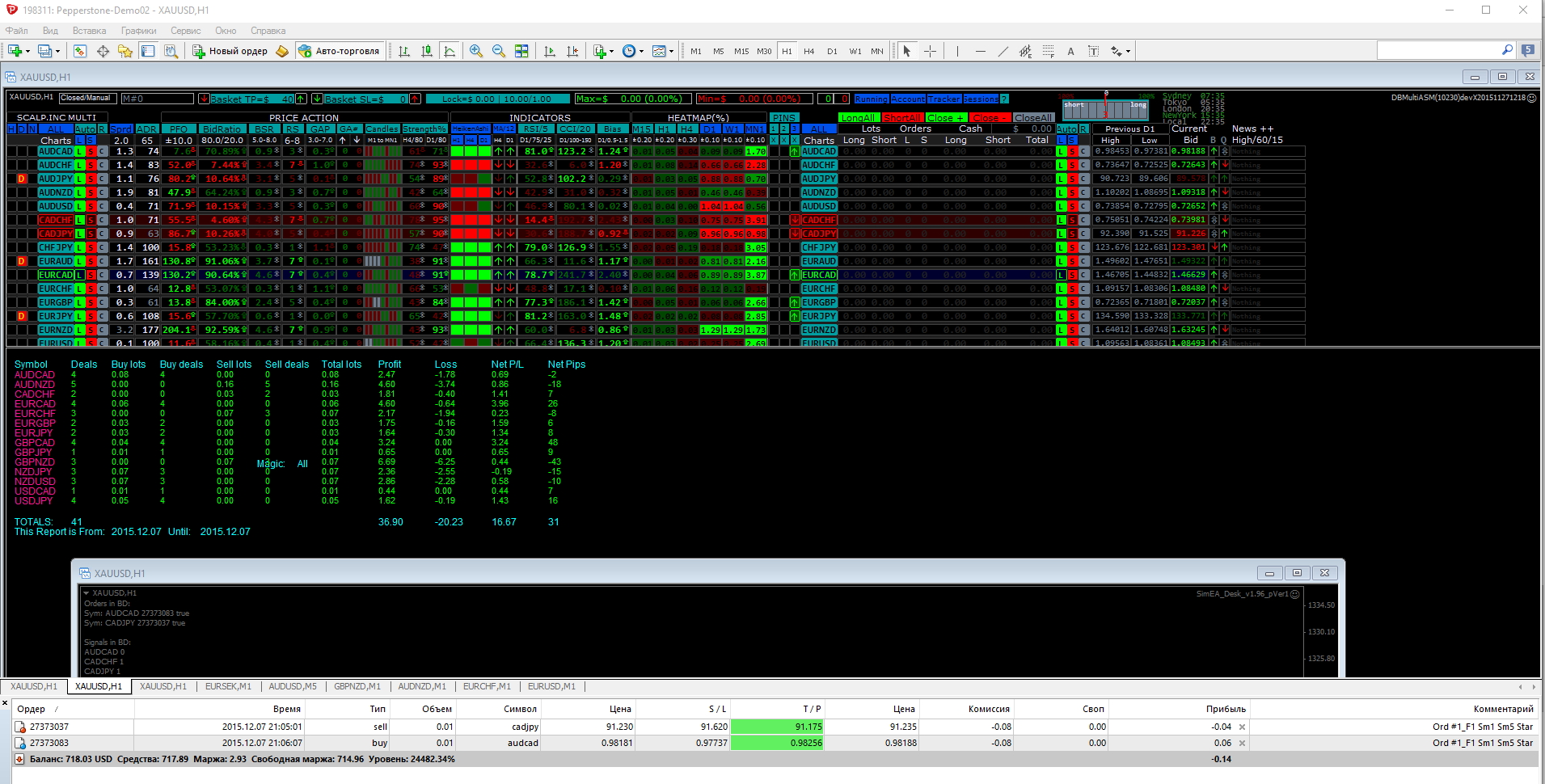The image size is (1545, 784).
Task: Open the Strategy Tester magnifier icon
Action: tap(171, 51)
